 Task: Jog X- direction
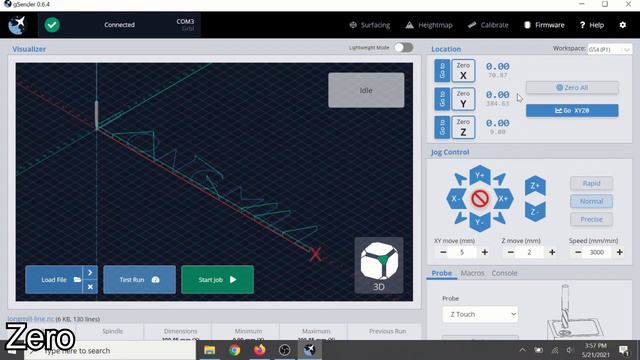[x=456, y=199]
